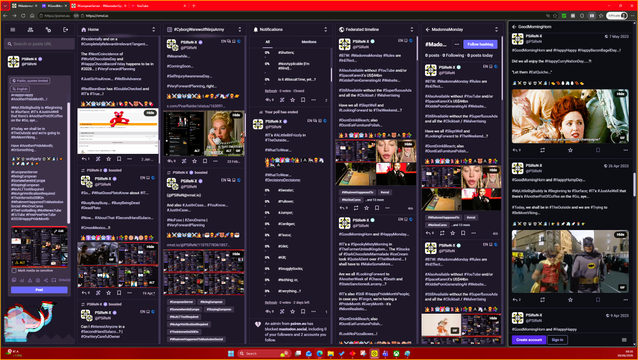Expand Federated timeline column settings
The width and height of the screenshot is (638, 360).
pyautogui.click(x=411, y=30)
